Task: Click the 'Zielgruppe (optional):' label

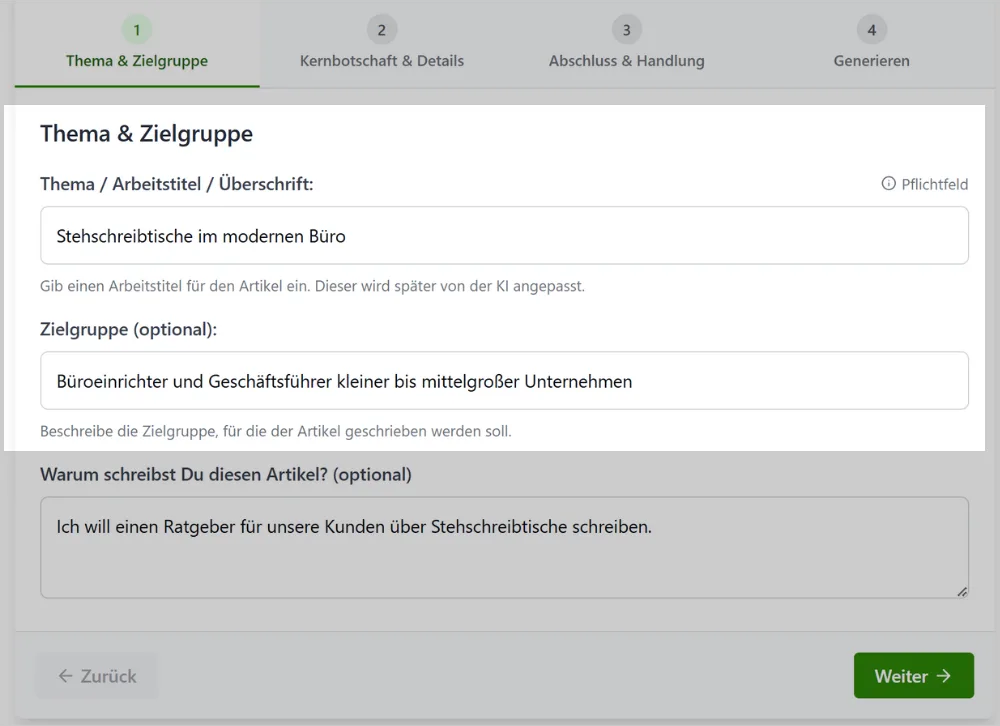Action: coord(128,329)
